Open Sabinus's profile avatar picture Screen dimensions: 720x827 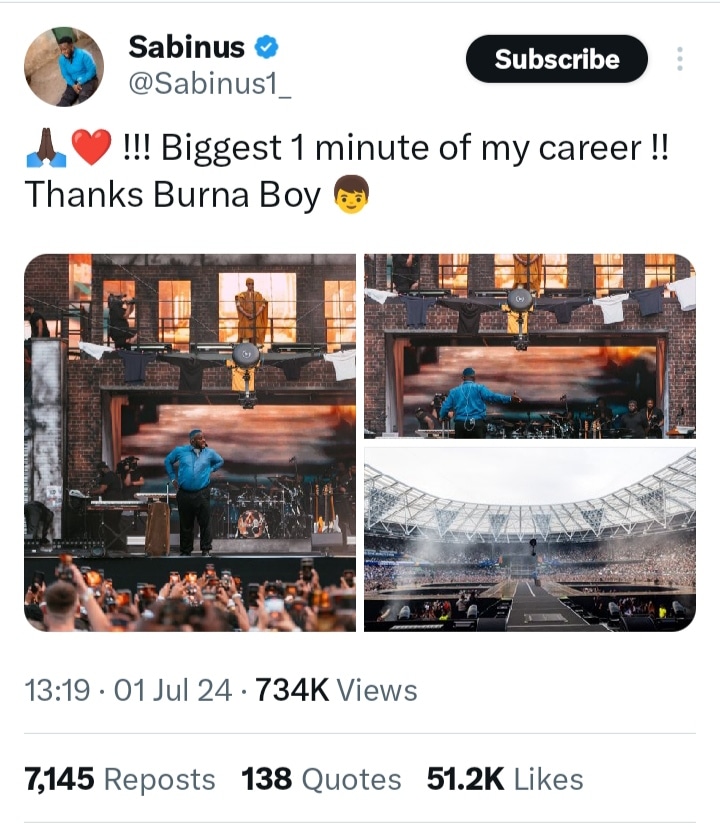tap(64, 66)
